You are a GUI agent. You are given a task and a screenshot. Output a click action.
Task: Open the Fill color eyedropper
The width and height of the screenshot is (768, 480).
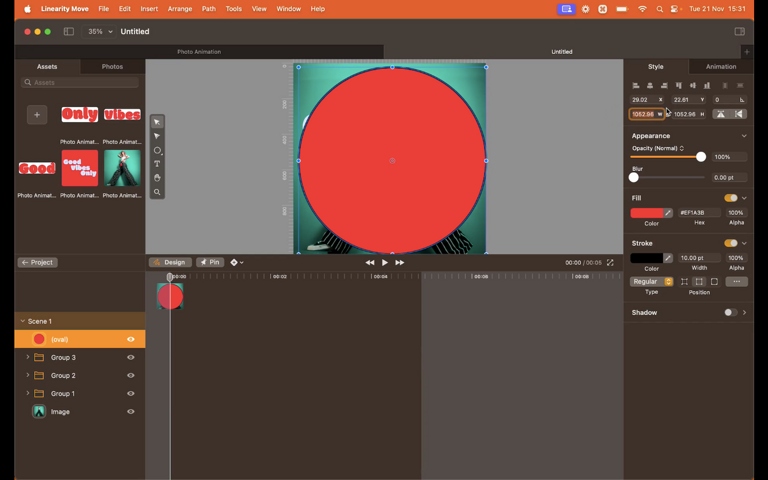[x=668, y=213]
